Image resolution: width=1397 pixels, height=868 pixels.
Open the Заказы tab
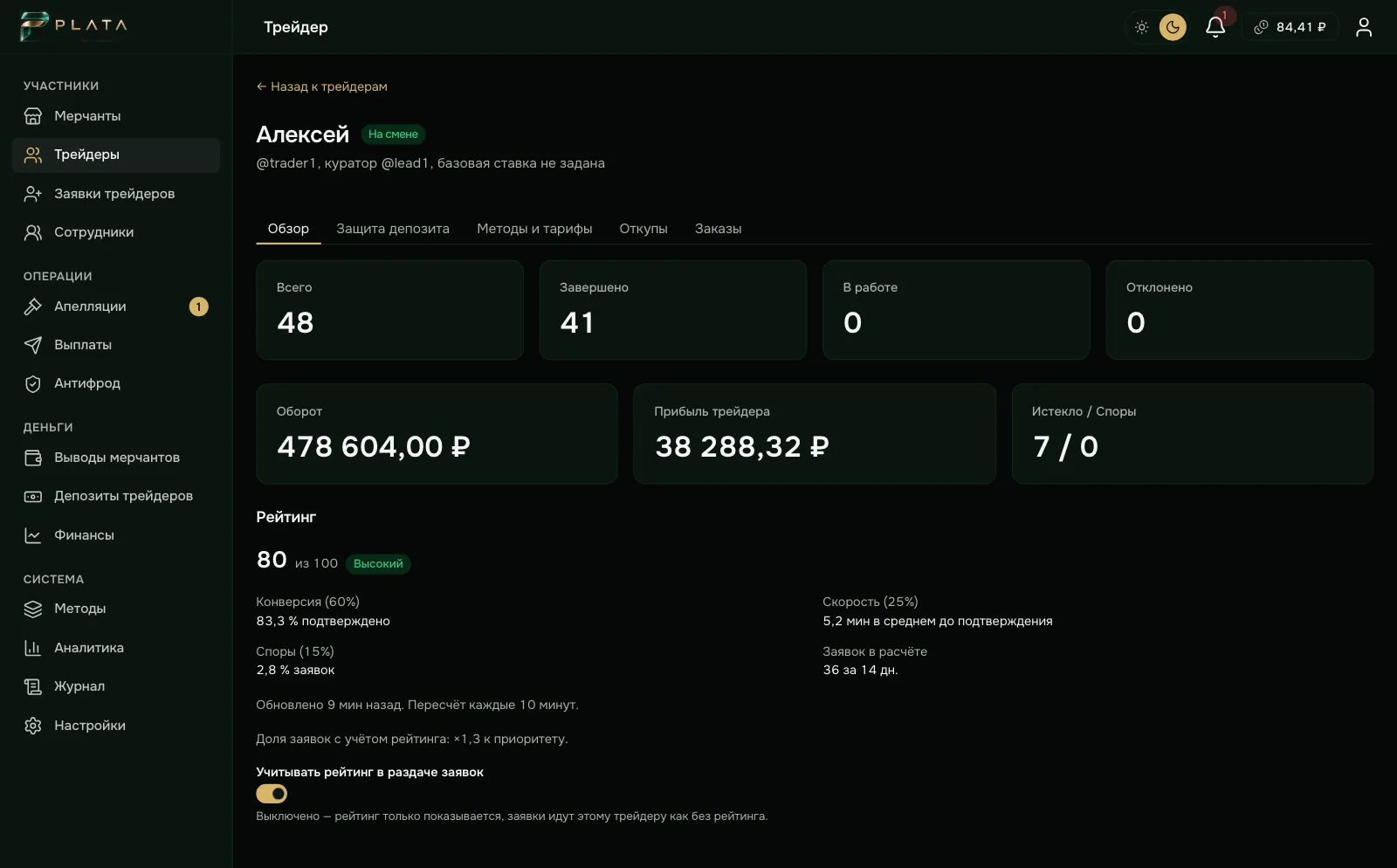718,229
